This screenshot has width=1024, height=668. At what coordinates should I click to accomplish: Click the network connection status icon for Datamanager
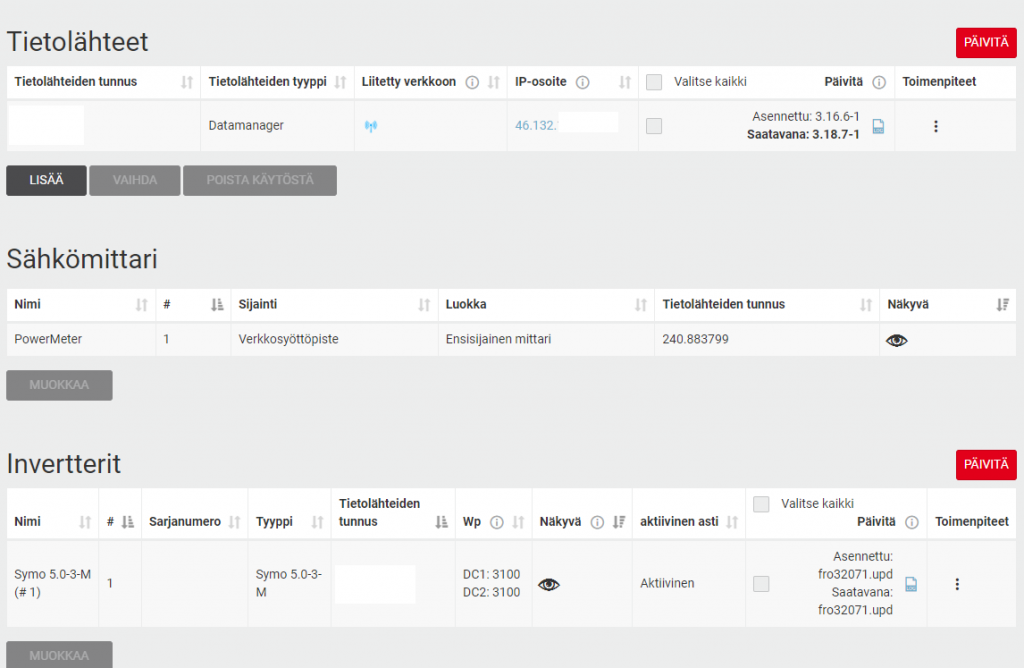click(x=371, y=127)
